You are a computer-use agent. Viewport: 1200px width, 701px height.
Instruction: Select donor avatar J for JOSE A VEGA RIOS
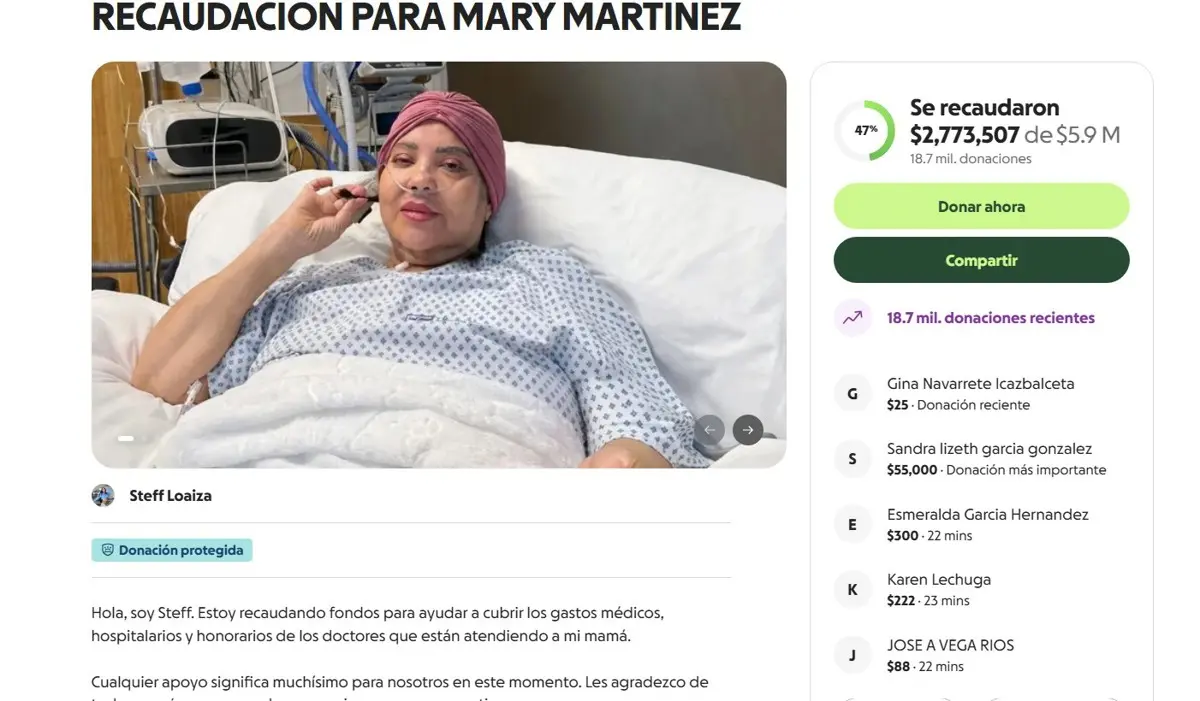tap(852, 656)
